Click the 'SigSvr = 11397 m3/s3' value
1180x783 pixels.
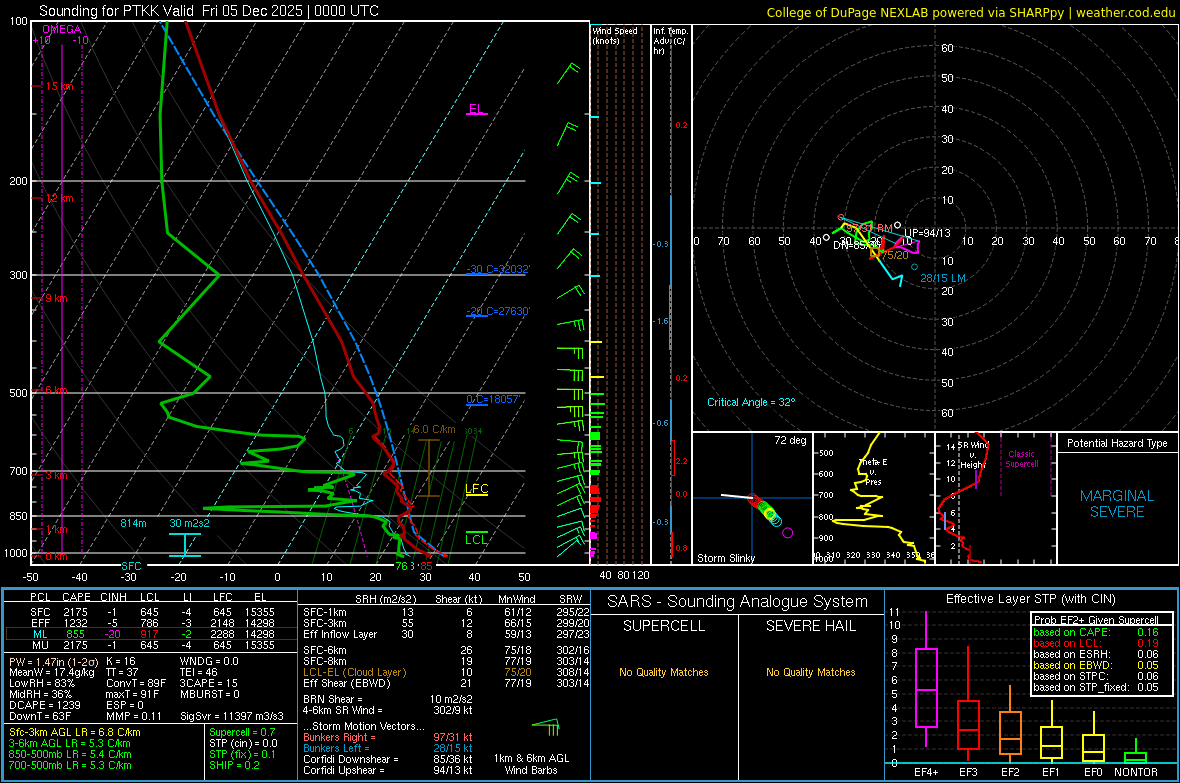233,716
